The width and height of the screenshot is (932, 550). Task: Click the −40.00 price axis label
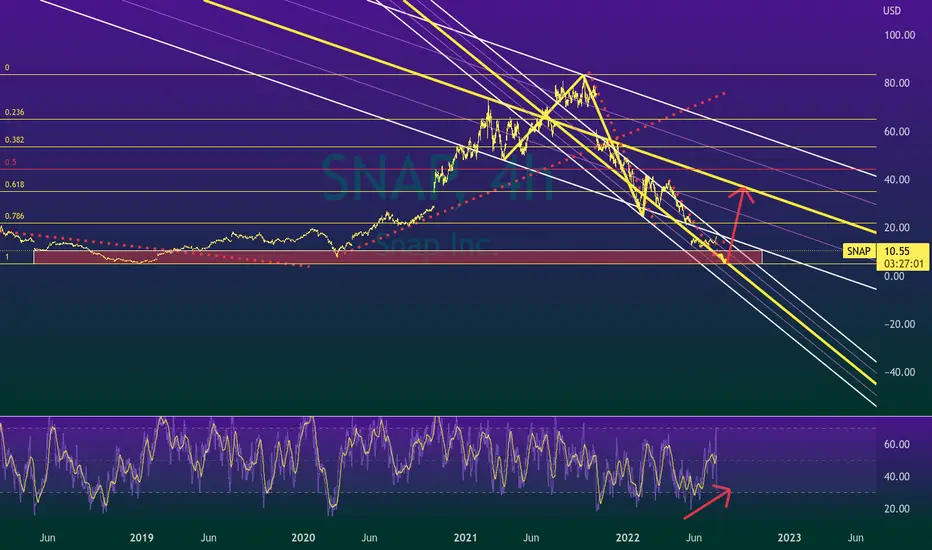point(899,372)
